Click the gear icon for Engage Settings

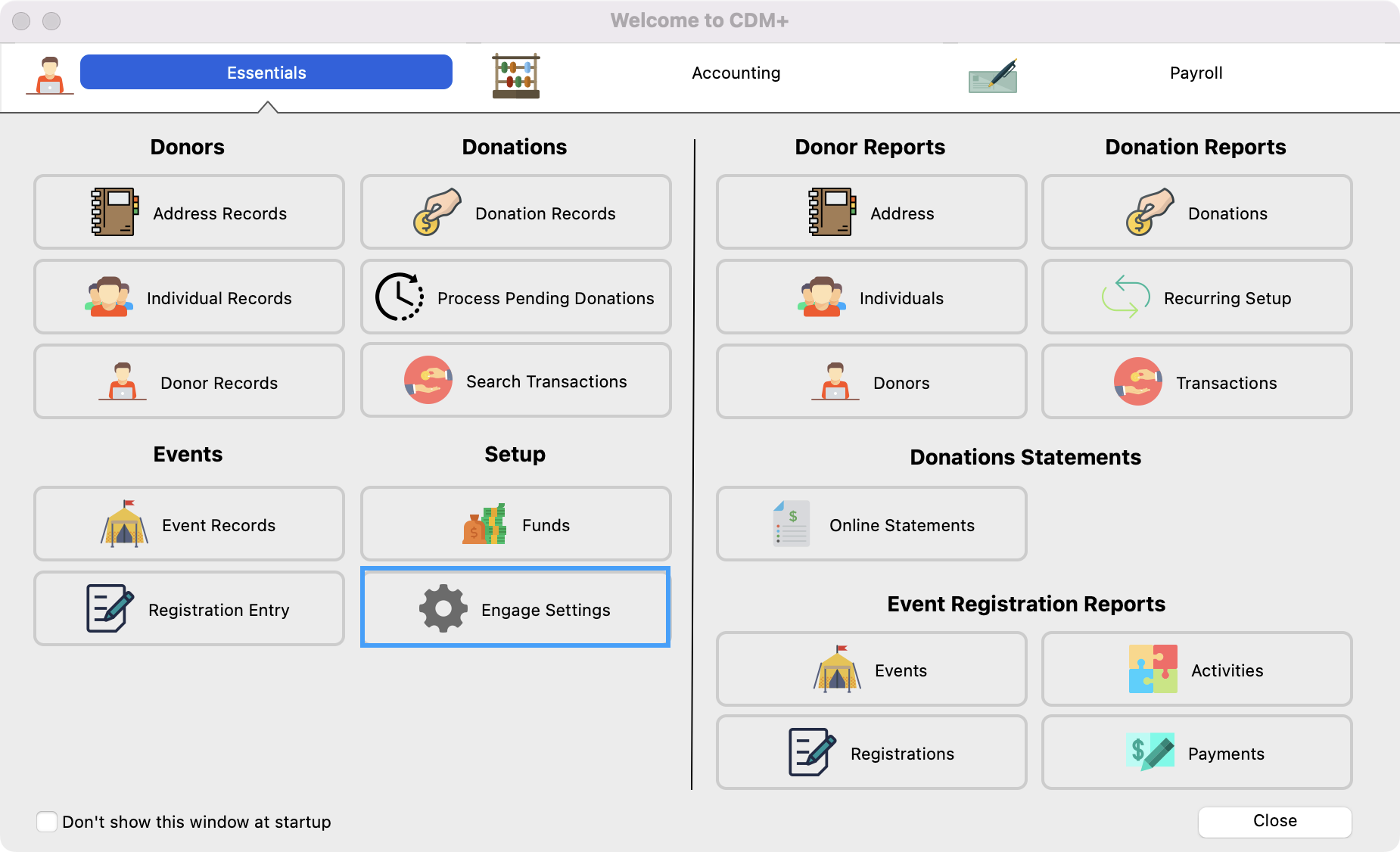pyautogui.click(x=443, y=608)
